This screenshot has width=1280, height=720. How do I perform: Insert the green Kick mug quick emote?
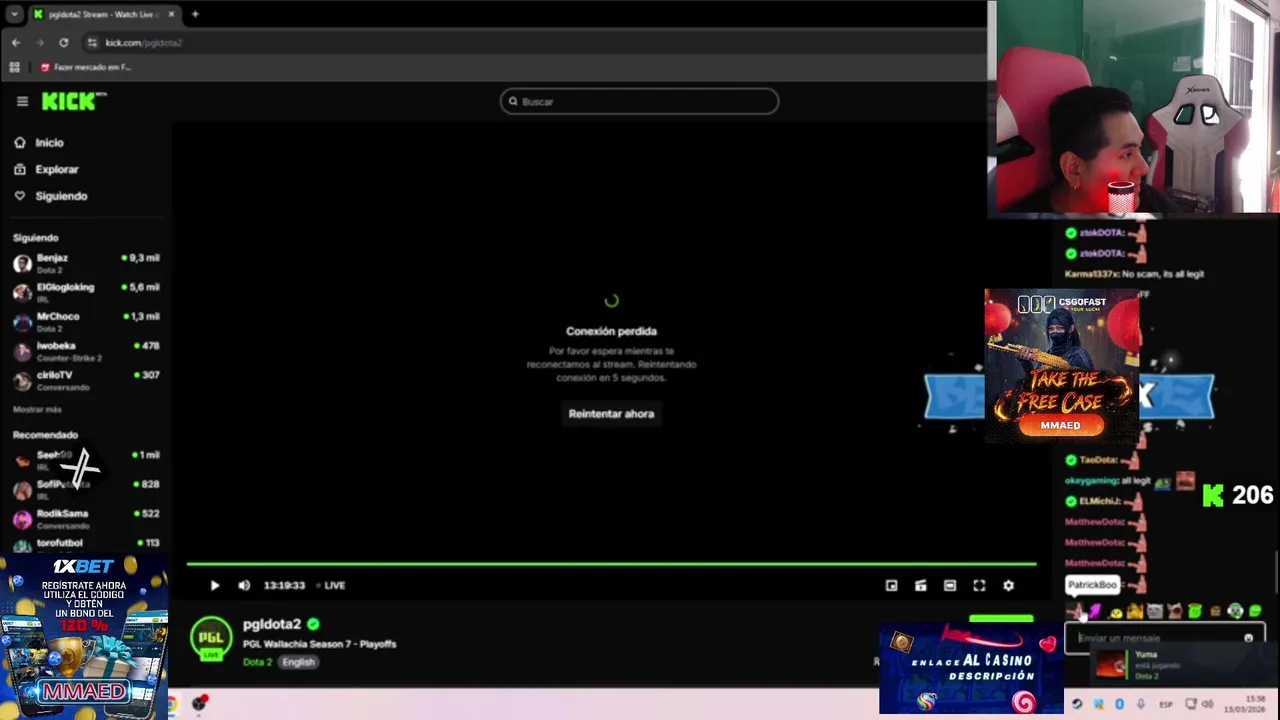point(1195,611)
